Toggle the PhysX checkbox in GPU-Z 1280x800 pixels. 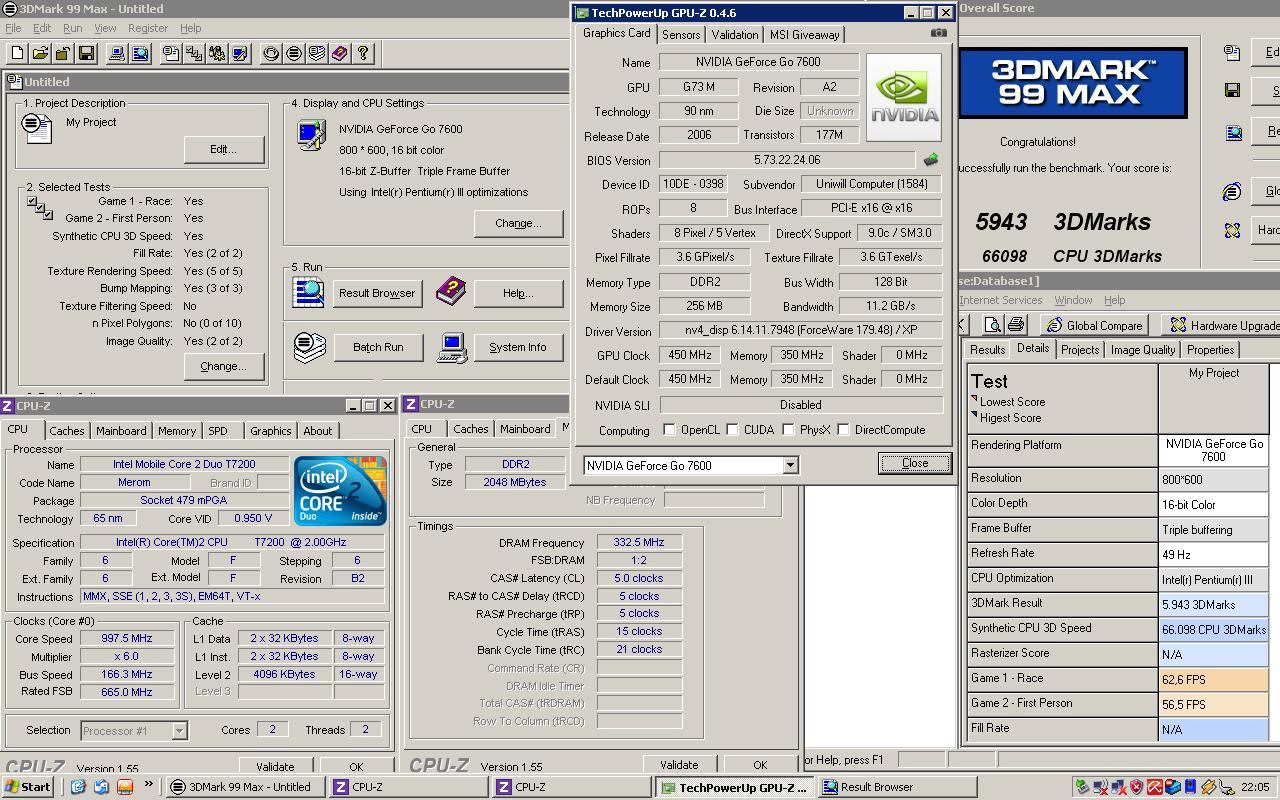point(788,430)
